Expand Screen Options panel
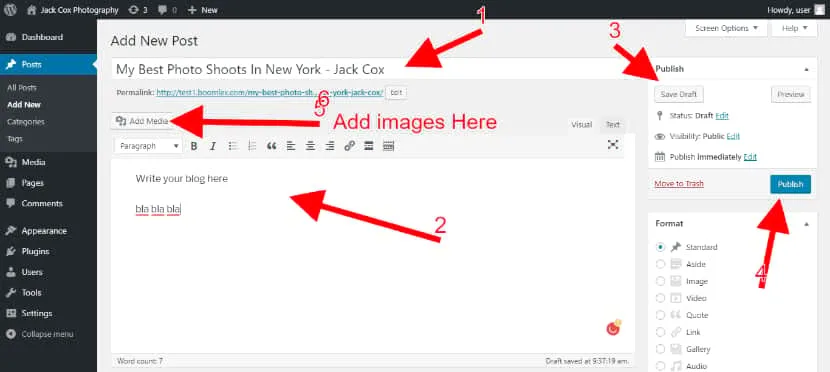Screen dimensions: 830x372 tap(726, 29)
